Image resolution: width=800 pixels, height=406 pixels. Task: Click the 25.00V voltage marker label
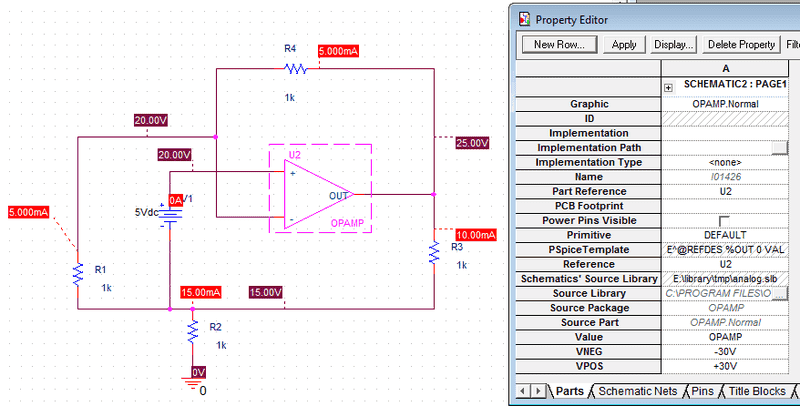pos(472,143)
